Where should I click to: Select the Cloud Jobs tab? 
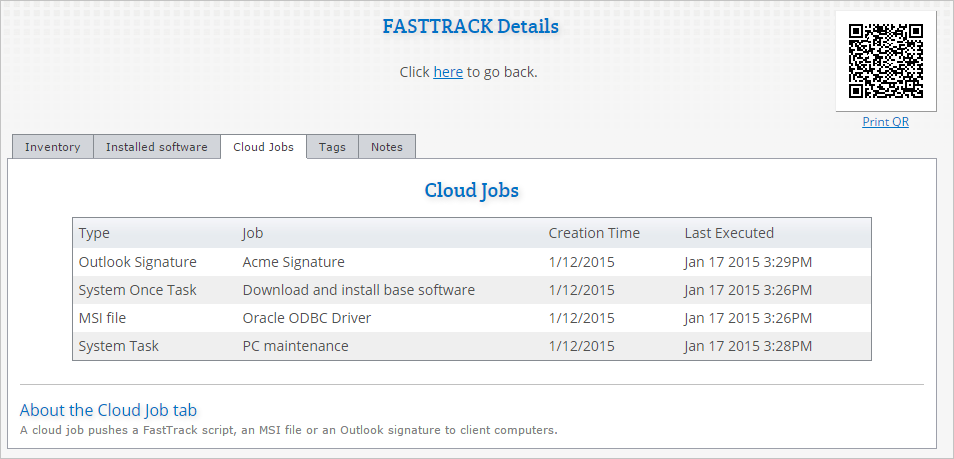click(263, 147)
